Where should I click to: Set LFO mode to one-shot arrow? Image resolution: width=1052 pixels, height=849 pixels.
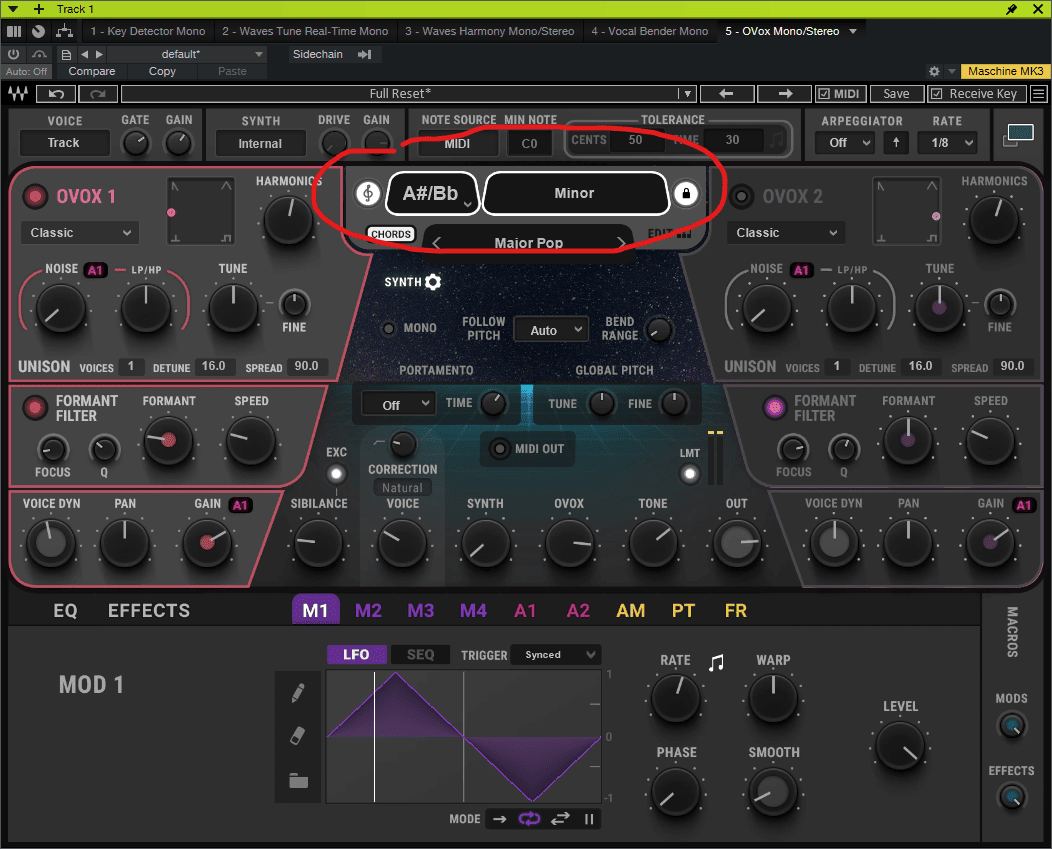click(499, 819)
